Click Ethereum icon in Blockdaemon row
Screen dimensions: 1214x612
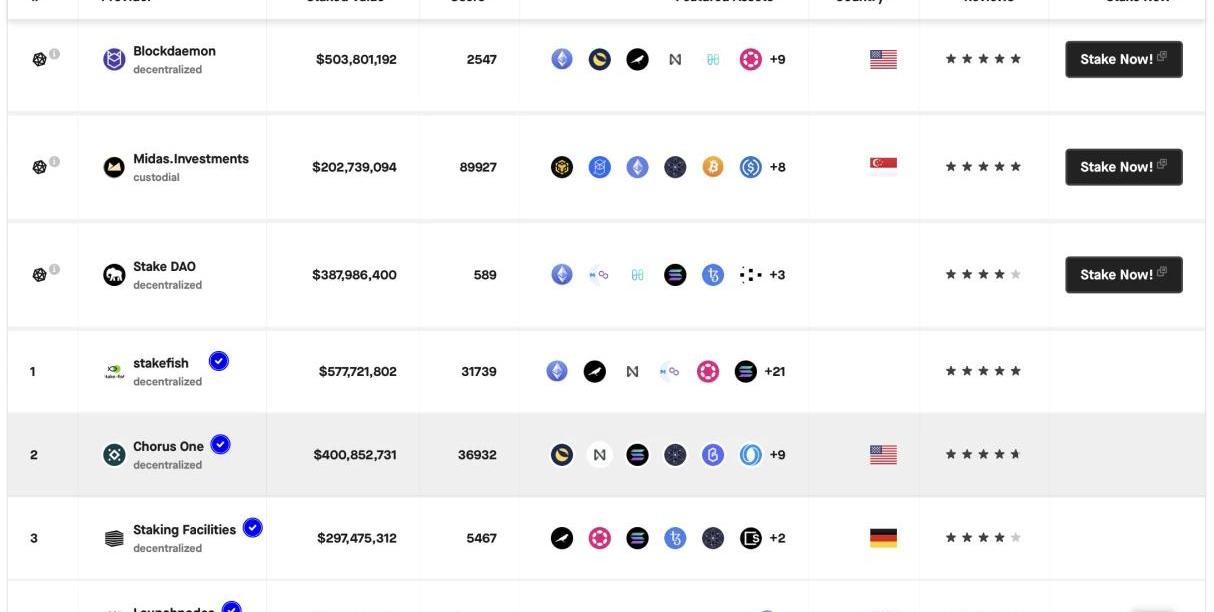[562, 59]
